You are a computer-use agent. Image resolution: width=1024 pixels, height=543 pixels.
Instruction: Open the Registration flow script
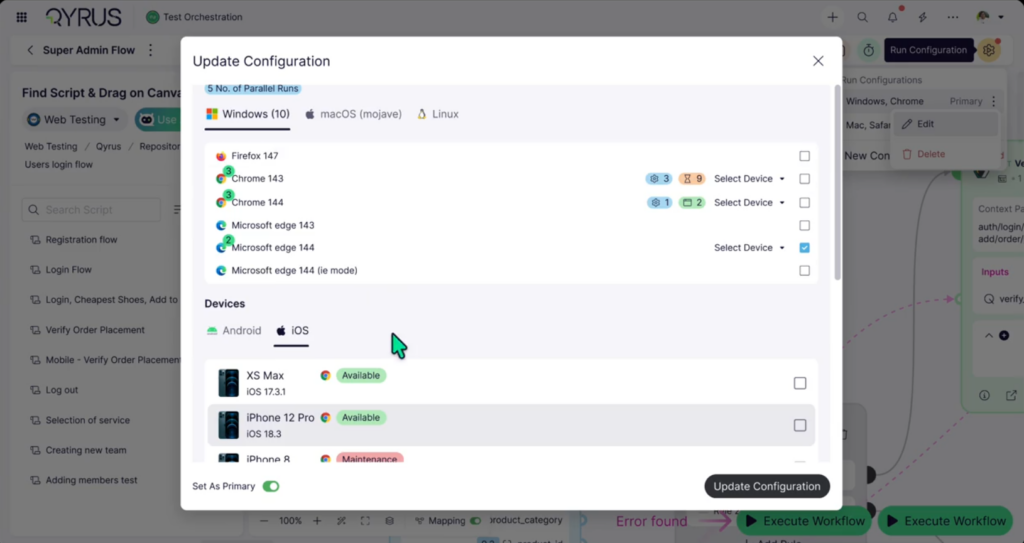coord(81,240)
